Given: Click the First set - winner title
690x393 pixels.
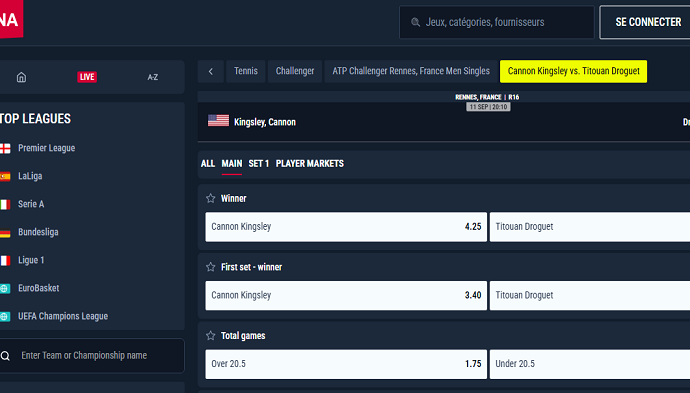Looking at the screenshot, I should (x=251, y=267).
